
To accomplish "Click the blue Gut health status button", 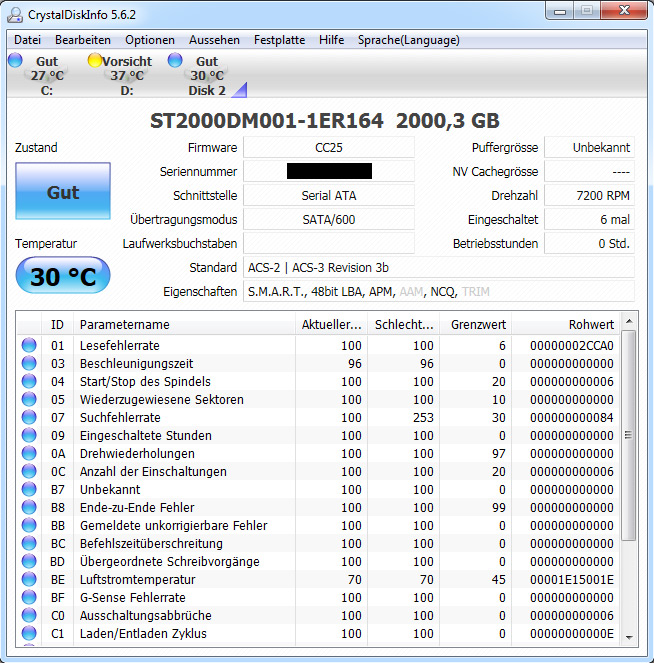I will tap(63, 191).
